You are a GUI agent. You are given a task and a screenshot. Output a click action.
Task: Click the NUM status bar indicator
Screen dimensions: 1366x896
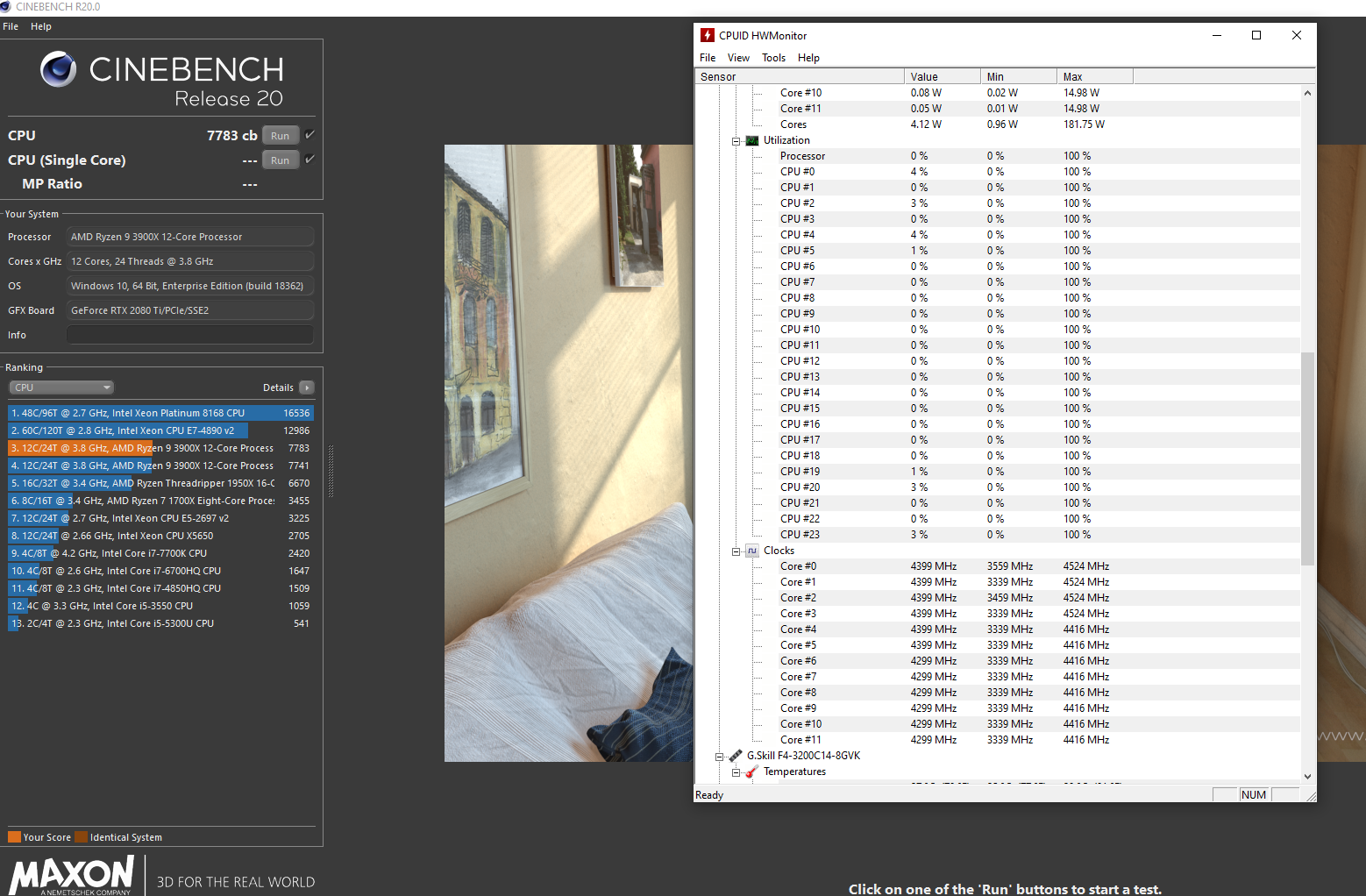1254,794
